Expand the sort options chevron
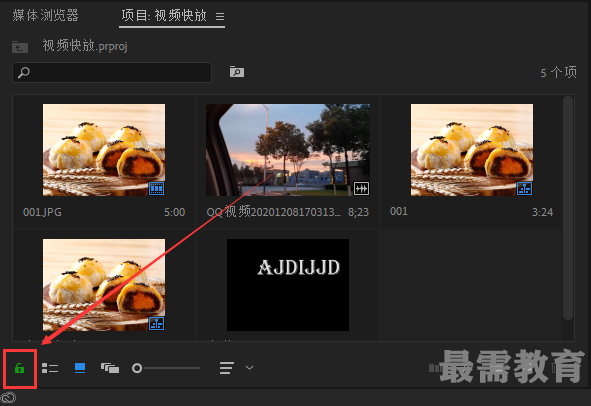 pyautogui.click(x=250, y=368)
